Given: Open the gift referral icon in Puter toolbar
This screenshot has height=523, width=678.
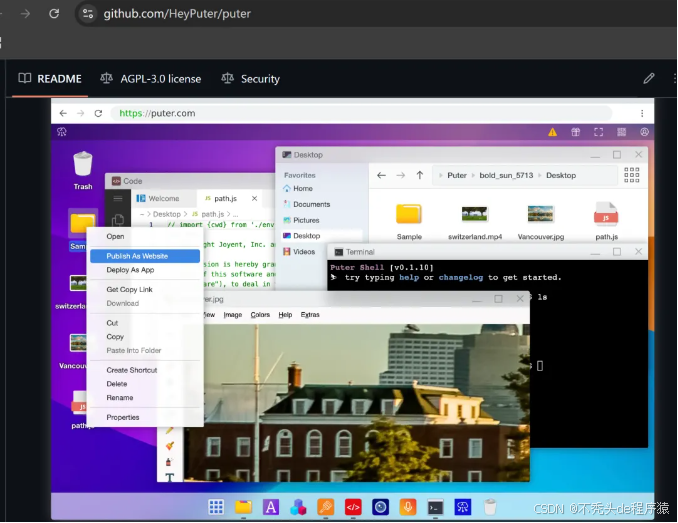Looking at the screenshot, I should click(x=576, y=132).
